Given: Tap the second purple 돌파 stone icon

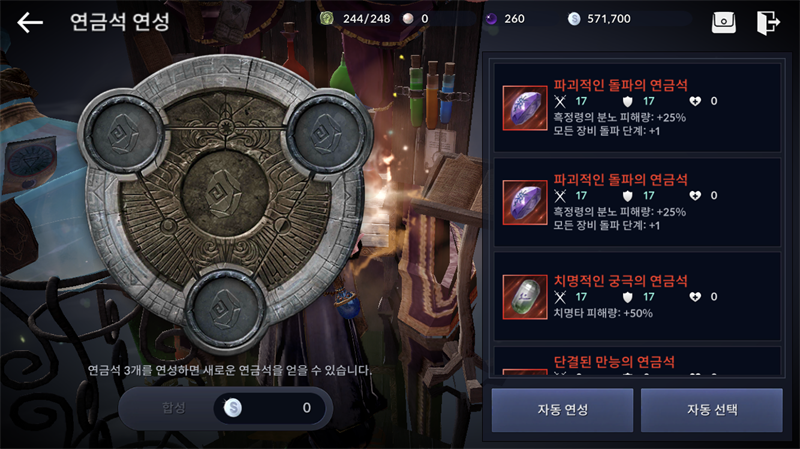Looking at the screenshot, I should pyautogui.click(x=524, y=203).
